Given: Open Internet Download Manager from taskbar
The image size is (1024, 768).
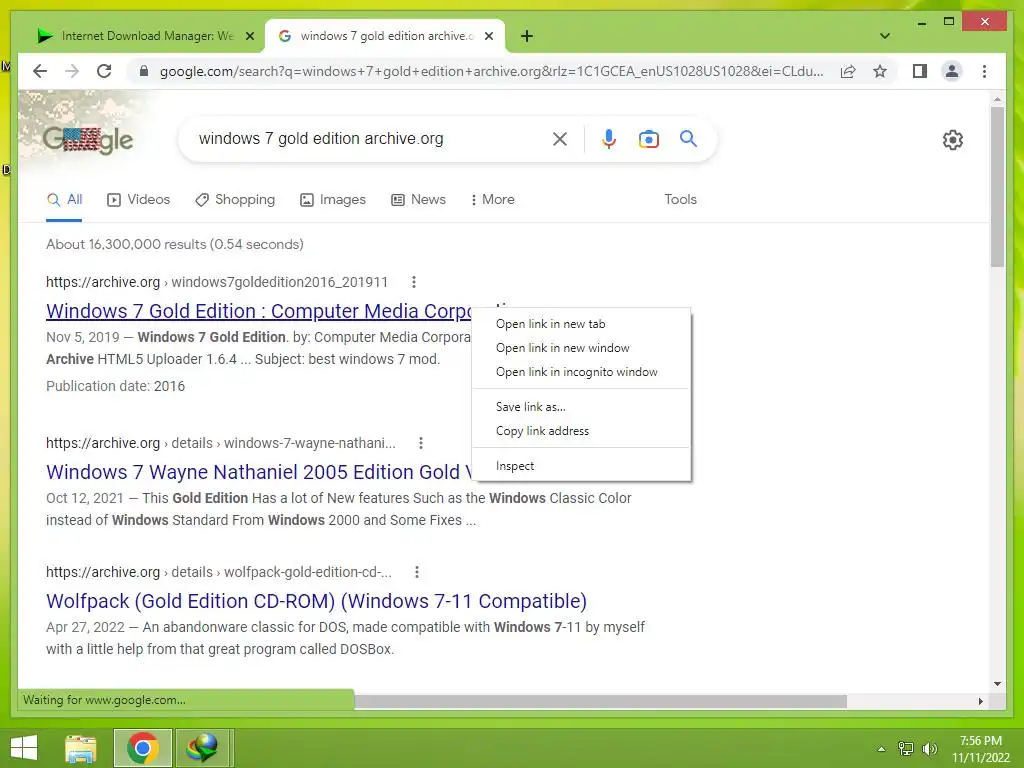Looking at the screenshot, I should pos(202,748).
